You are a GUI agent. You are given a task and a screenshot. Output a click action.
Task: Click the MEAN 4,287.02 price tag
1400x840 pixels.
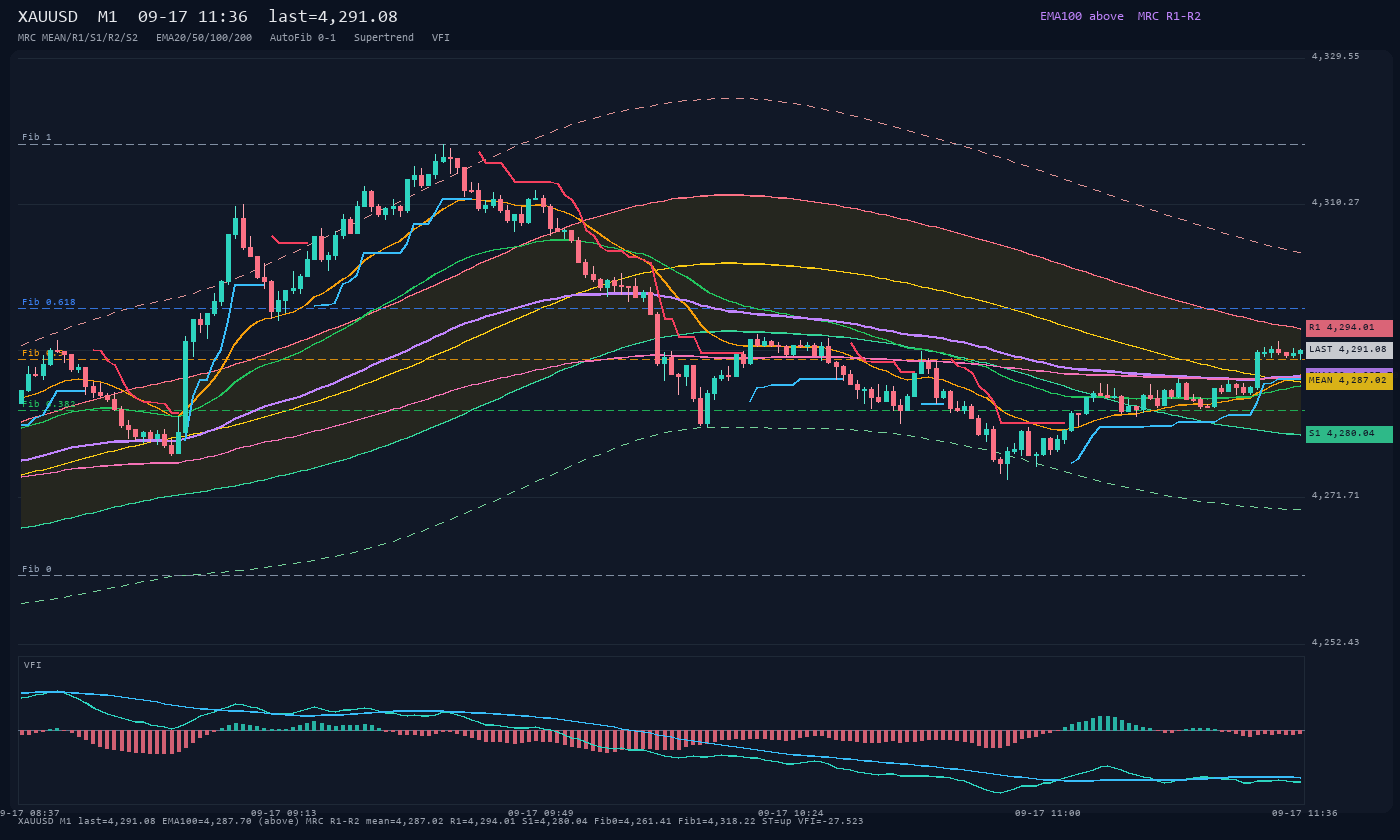click(x=1349, y=381)
